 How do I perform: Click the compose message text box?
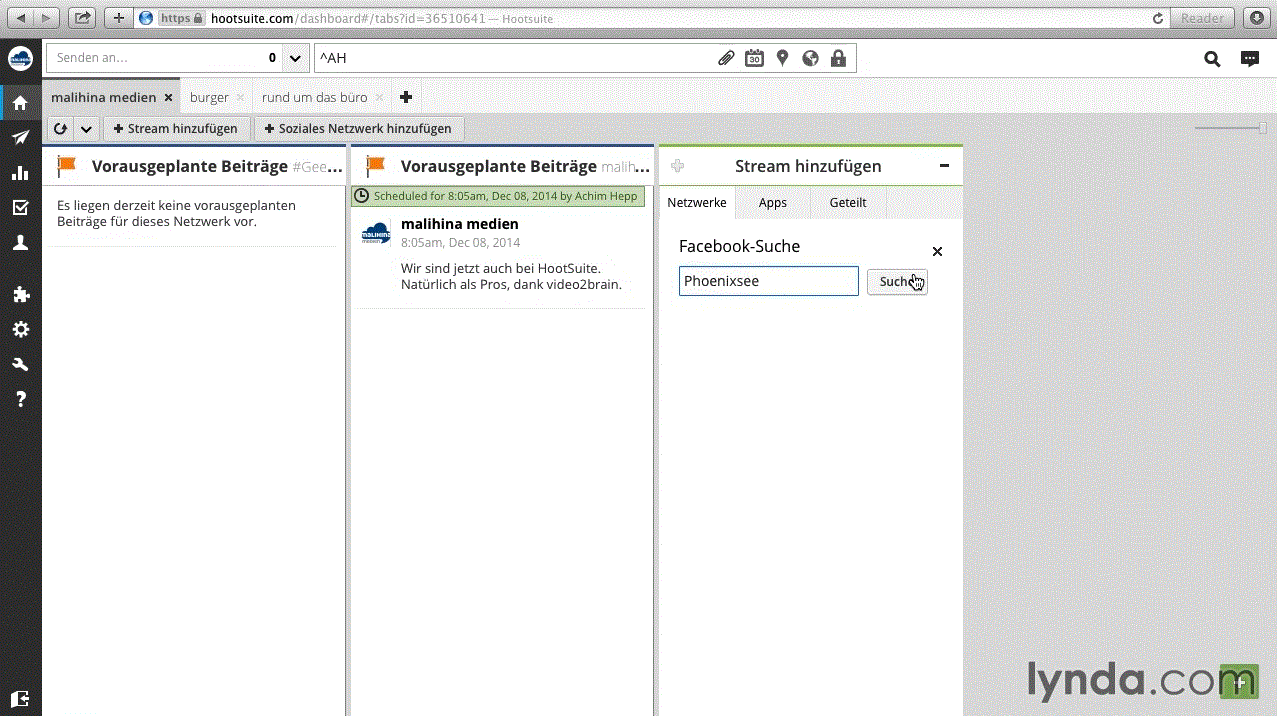[585, 59]
